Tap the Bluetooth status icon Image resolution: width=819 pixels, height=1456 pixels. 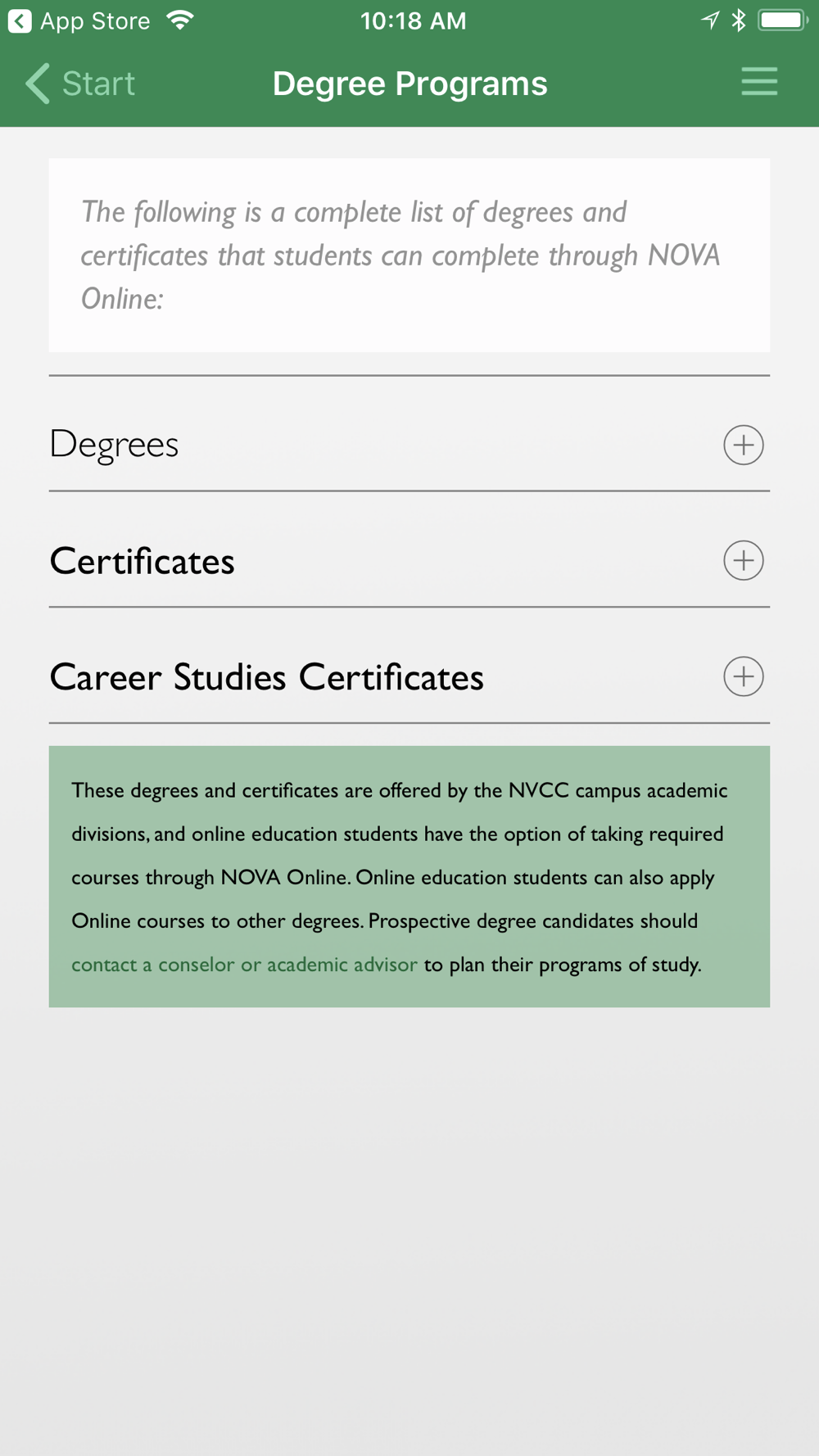pos(739,20)
